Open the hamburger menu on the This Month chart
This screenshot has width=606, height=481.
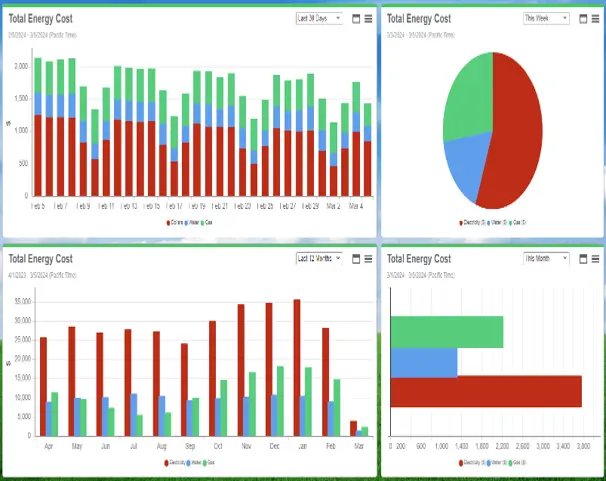pyautogui.click(x=594, y=258)
